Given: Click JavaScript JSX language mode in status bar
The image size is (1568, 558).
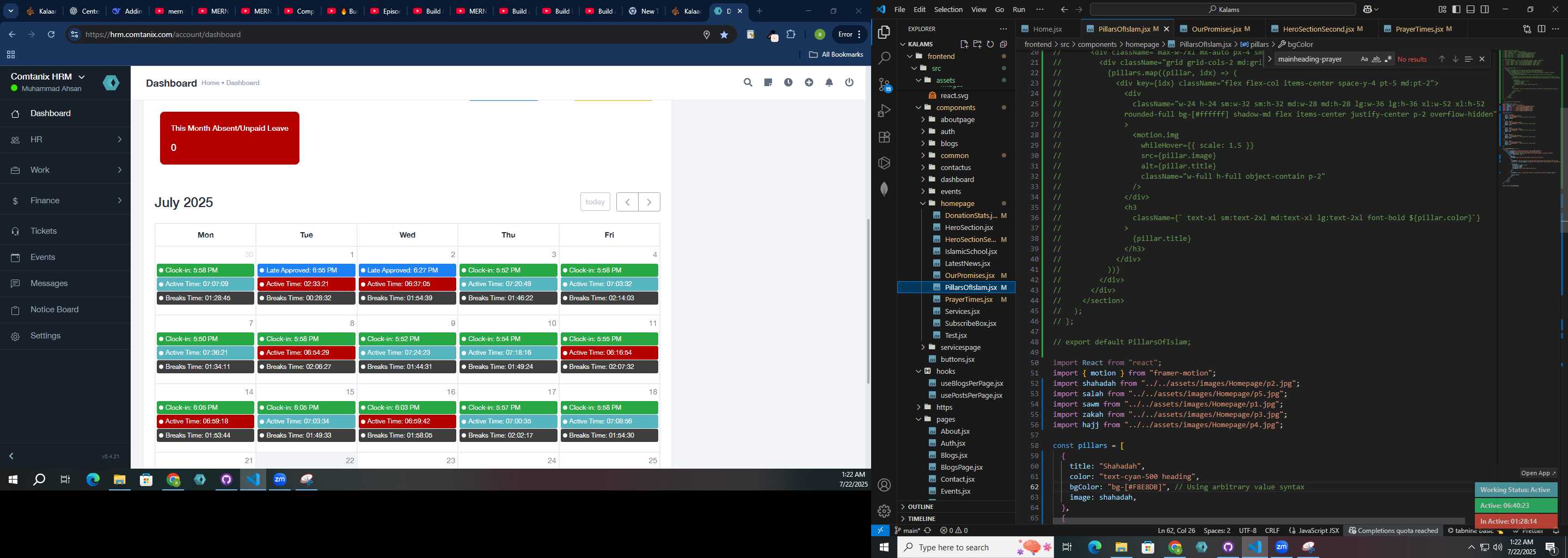Looking at the screenshot, I should click(x=1319, y=531).
